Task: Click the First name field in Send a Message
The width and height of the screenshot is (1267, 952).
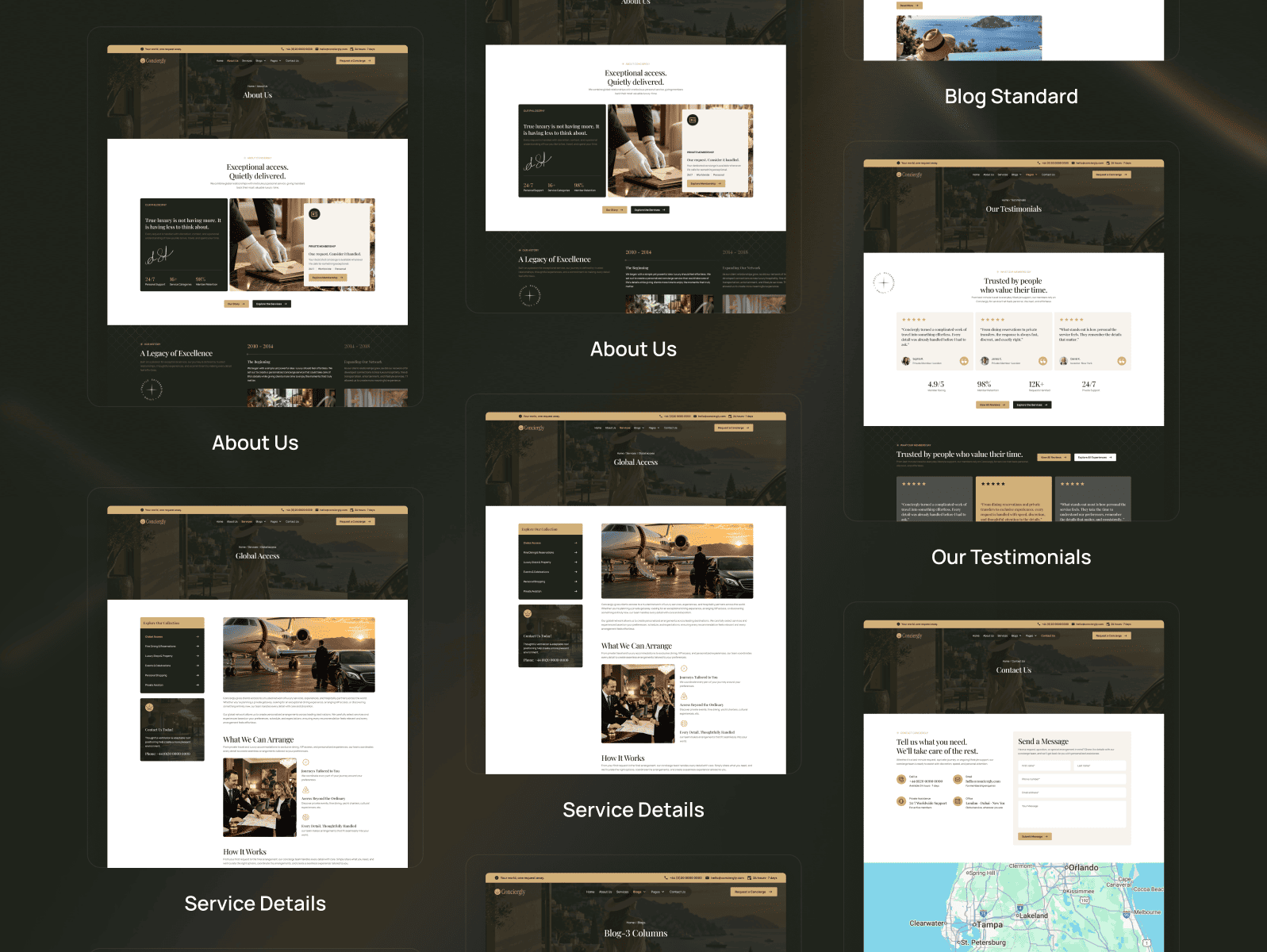Action: 1045,766
